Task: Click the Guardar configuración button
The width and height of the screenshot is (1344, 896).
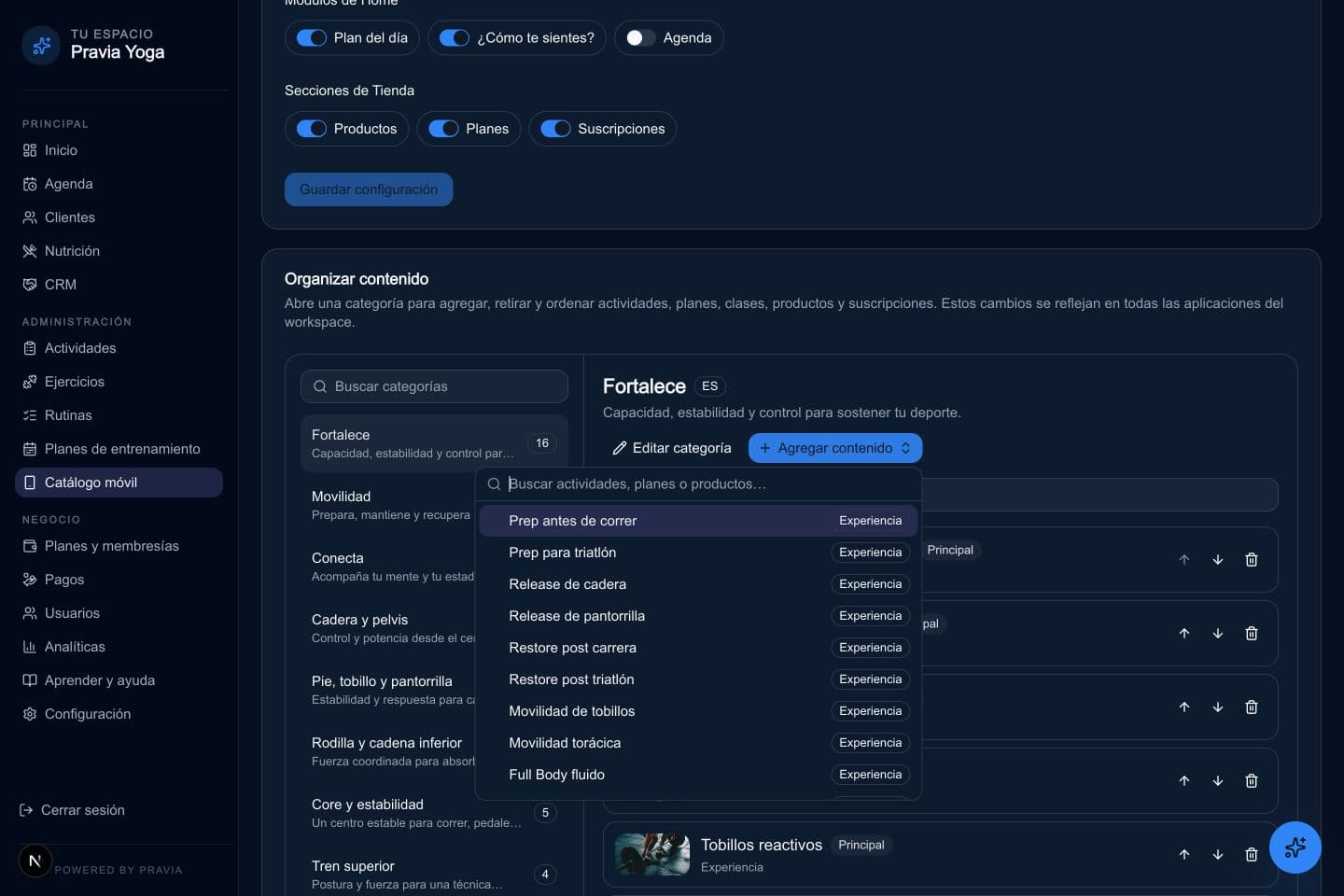Action: [369, 189]
